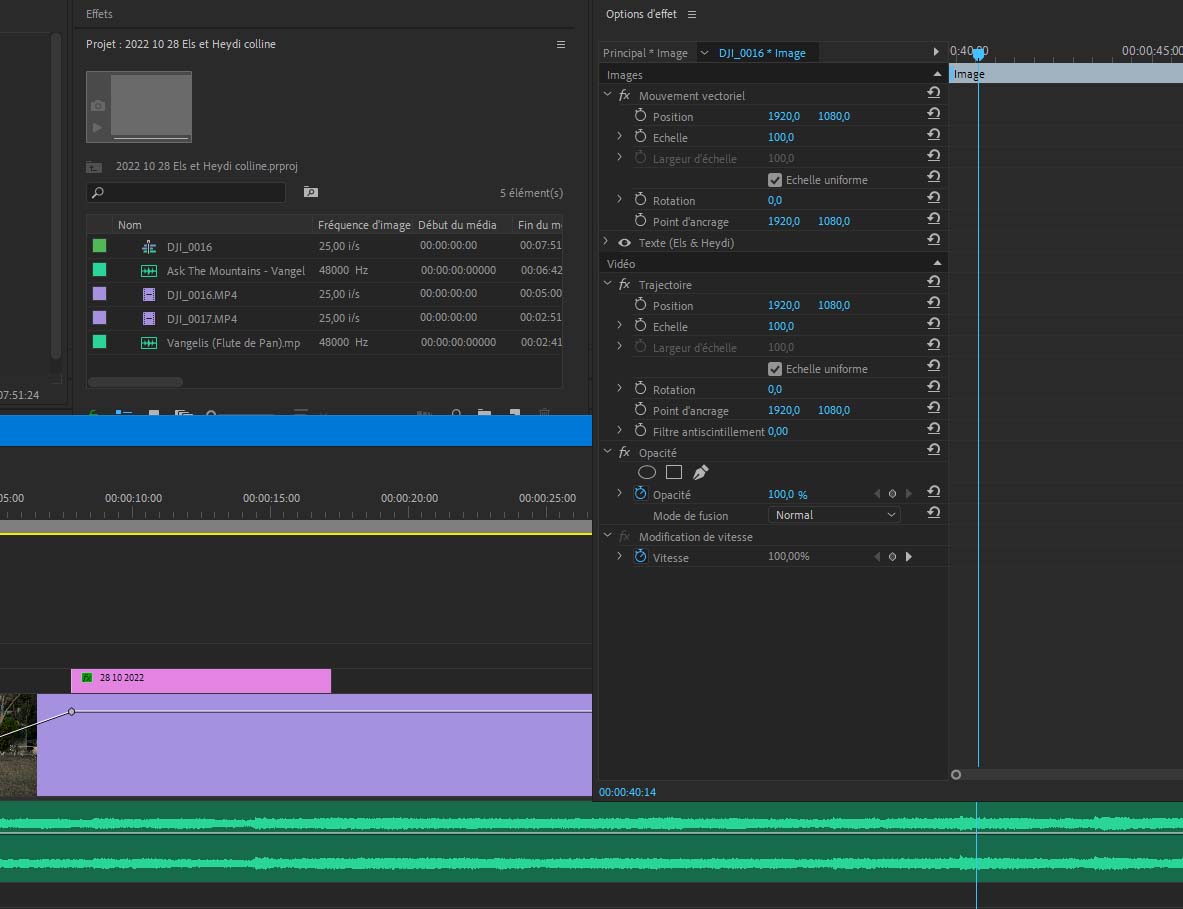Toggle Rotation animation stopwatch in Mouvement vectoriel
The height and width of the screenshot is (909, 1183).
coord(641,200)
